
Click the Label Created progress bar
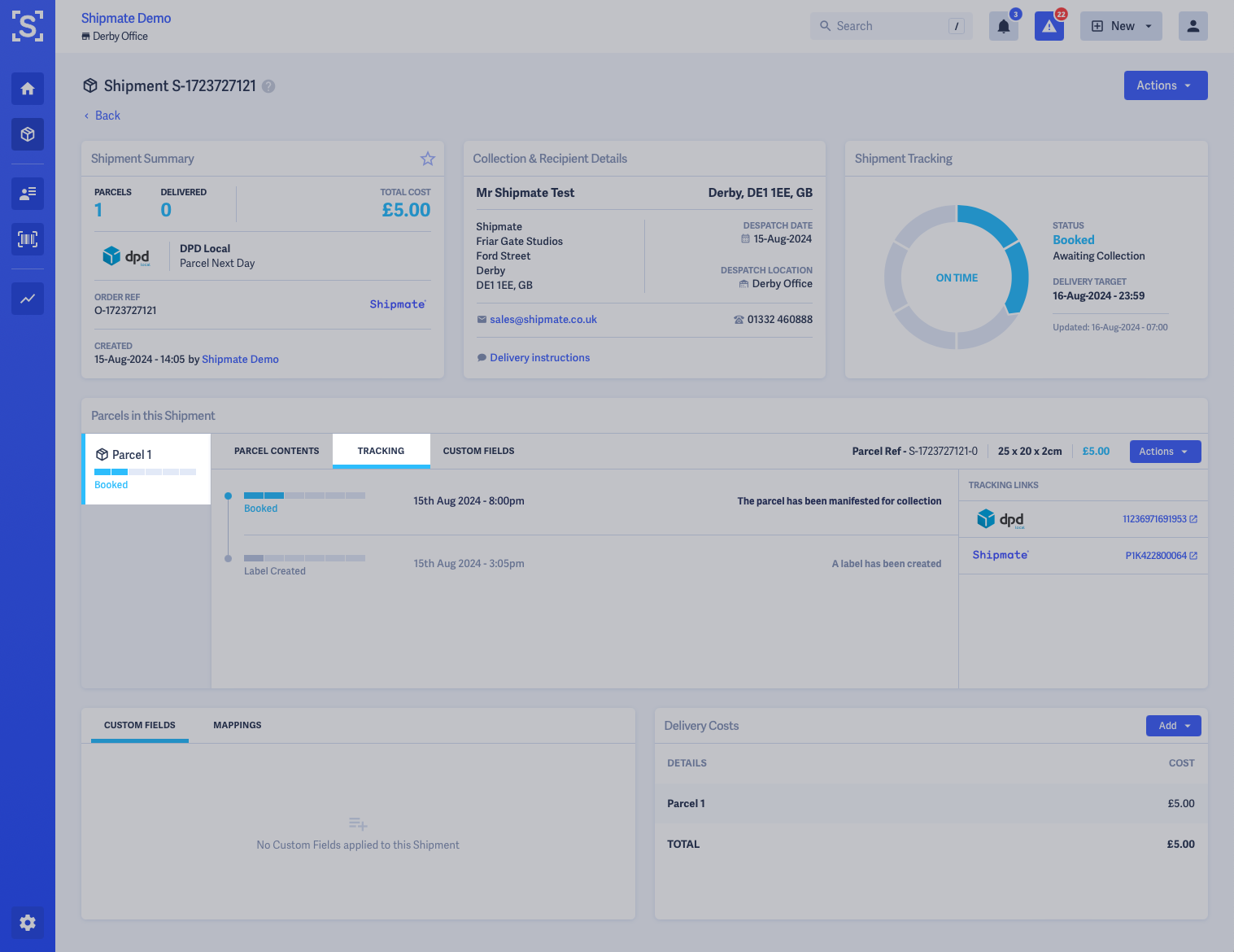[x=304, y=558]
